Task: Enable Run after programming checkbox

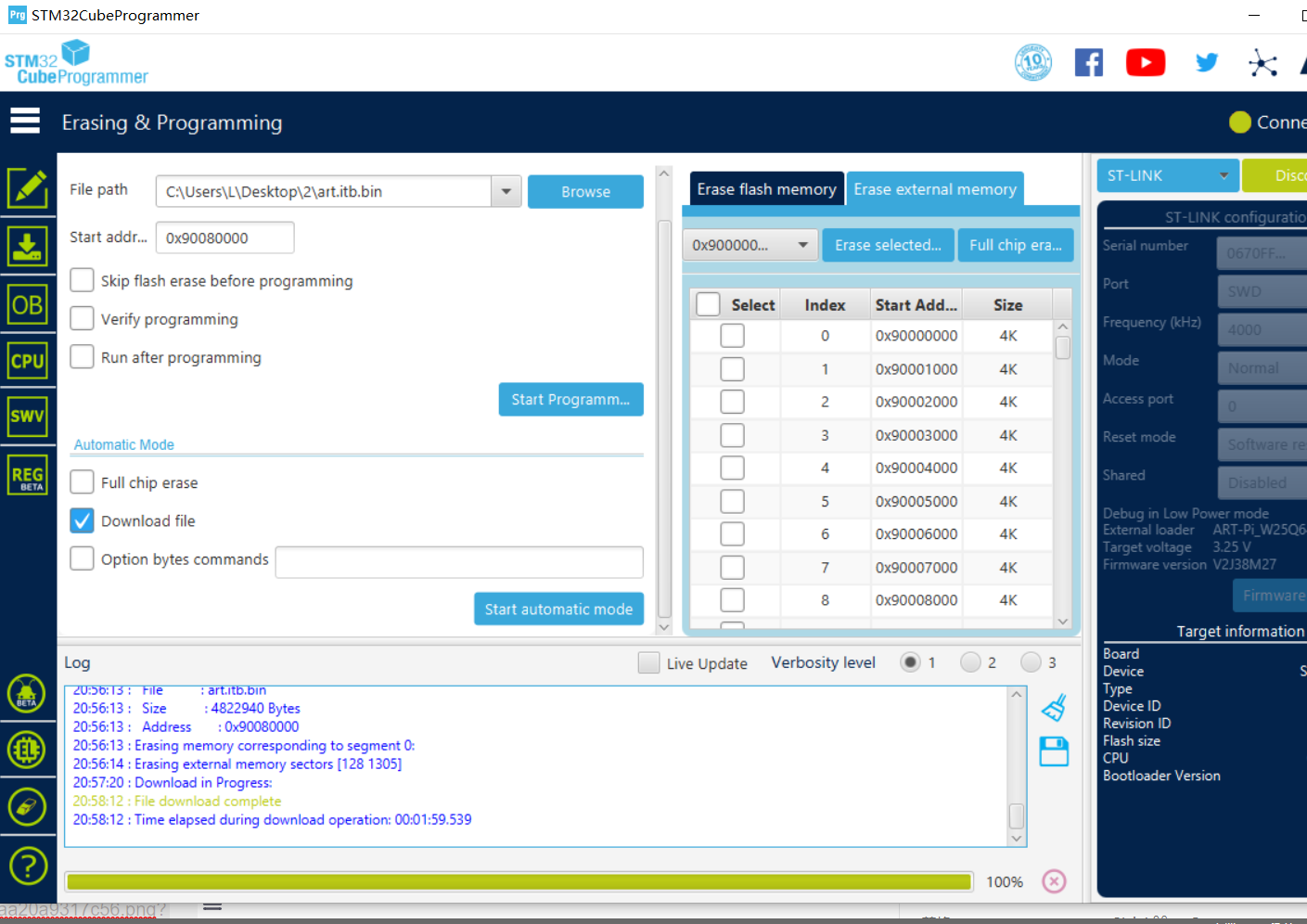Action: [x=82, y=356]
